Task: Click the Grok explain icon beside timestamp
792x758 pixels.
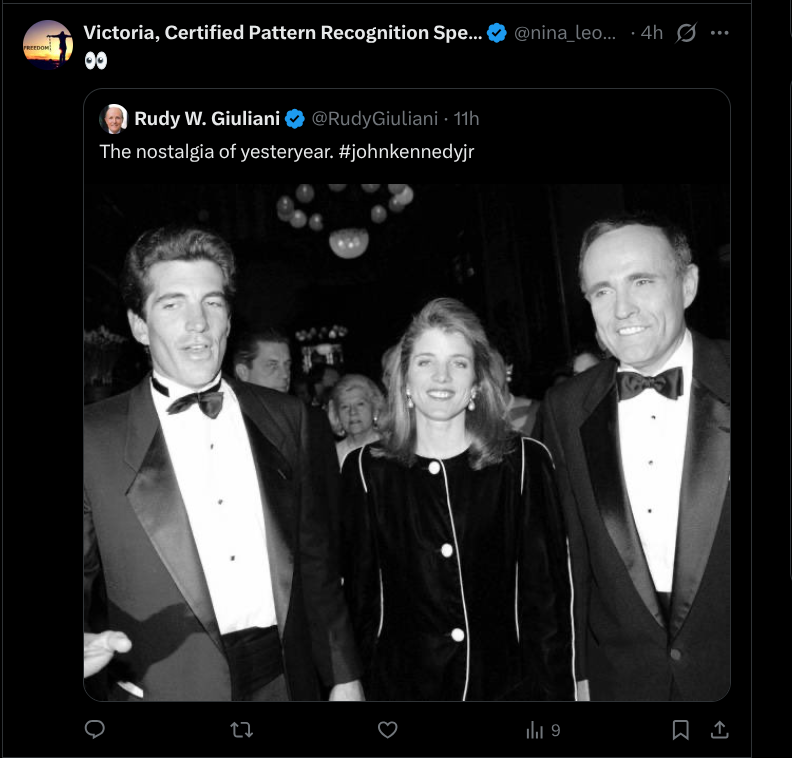Action: tap(685, 33)
